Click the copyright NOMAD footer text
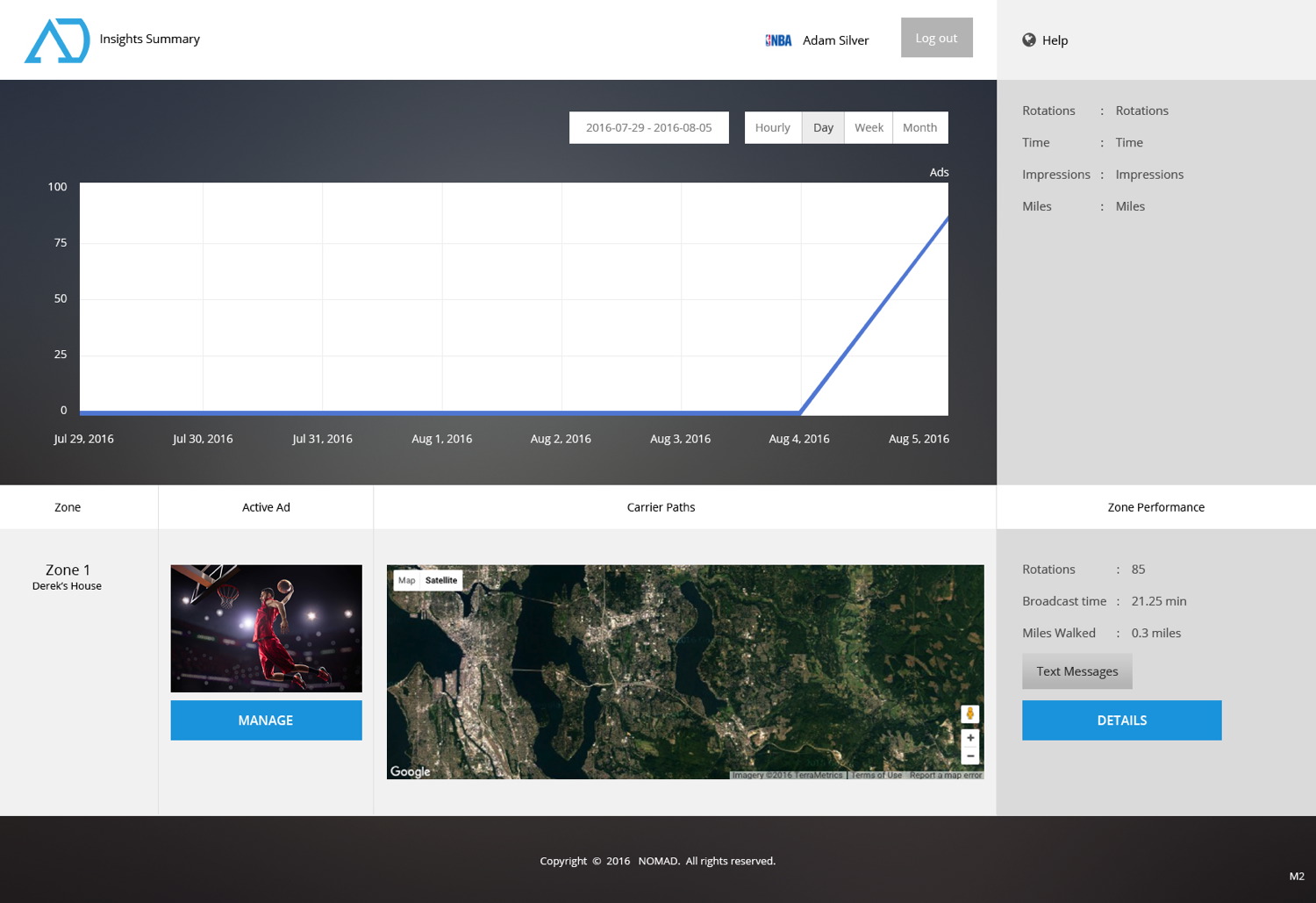The width and height of the screenshot is (1316, 903). 658,861
